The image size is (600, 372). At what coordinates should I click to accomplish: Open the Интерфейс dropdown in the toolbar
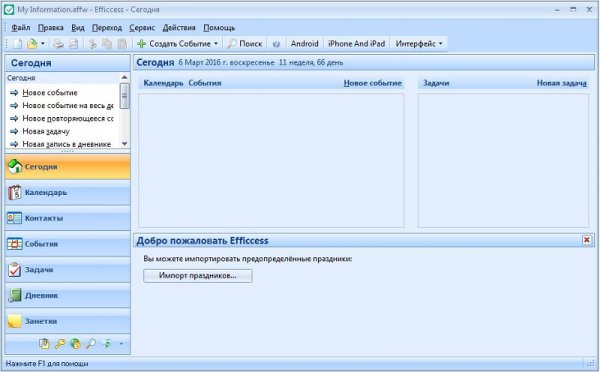point(419,44)
